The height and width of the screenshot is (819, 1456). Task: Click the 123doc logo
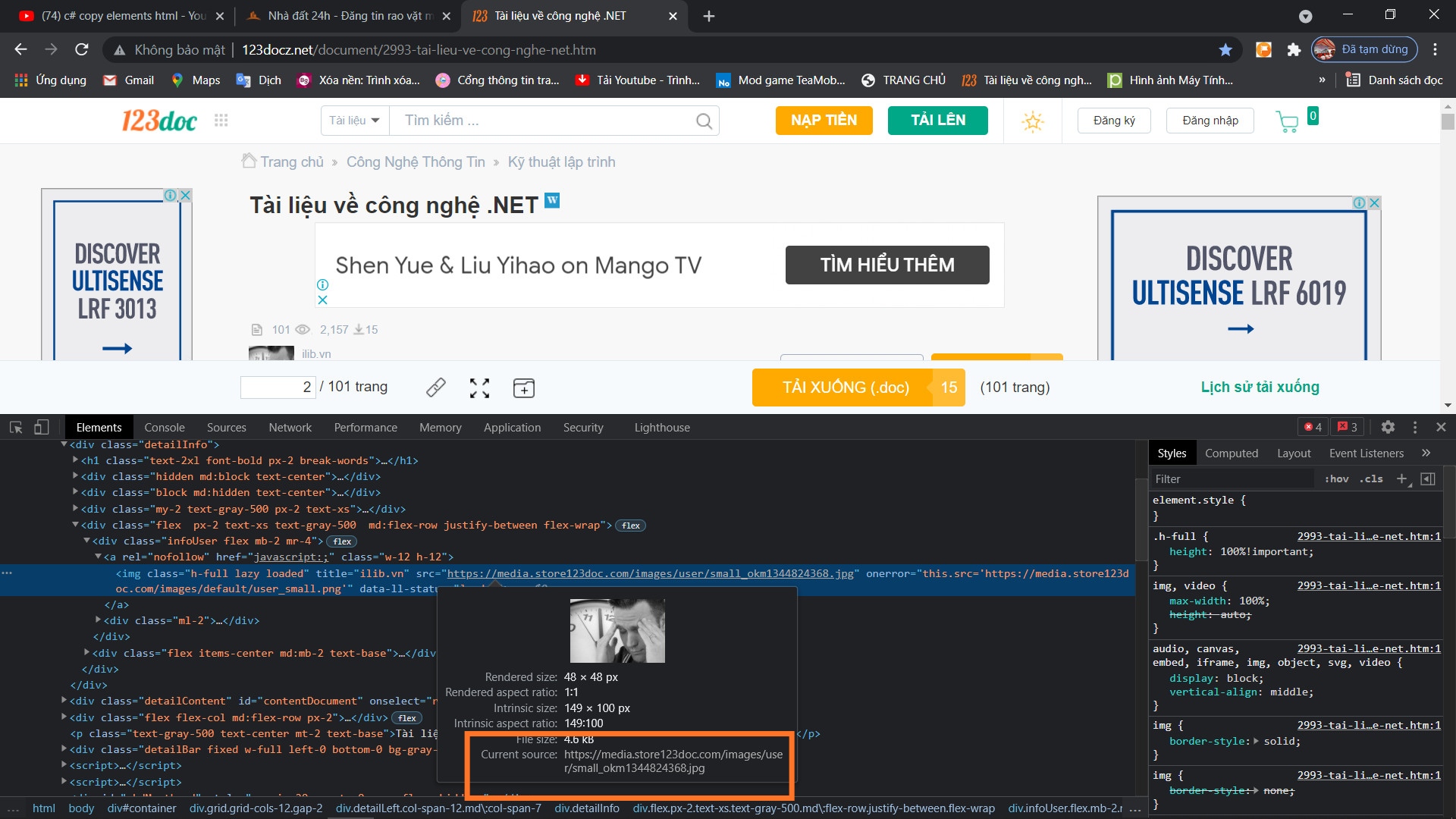pyautogui.click(x=159, y=120)
